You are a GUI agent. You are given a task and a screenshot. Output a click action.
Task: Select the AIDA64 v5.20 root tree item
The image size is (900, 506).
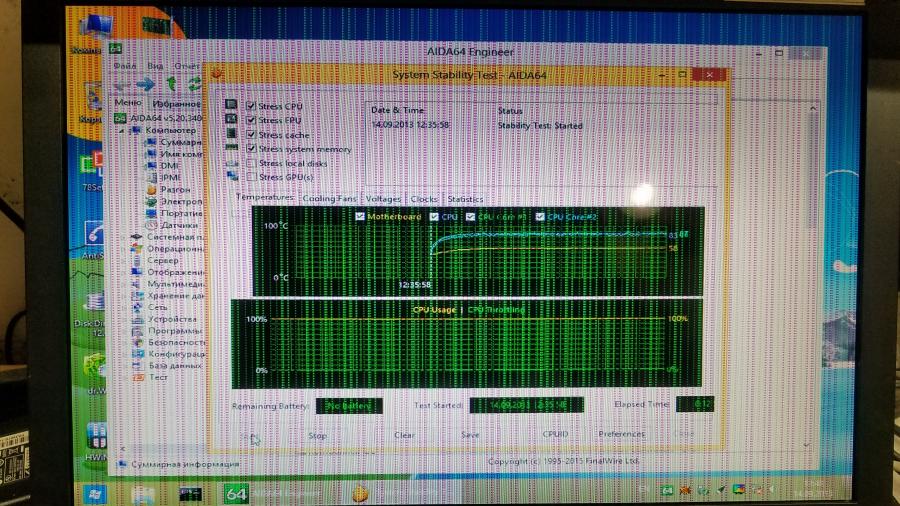pyautogui.click(x=159, y=118)
